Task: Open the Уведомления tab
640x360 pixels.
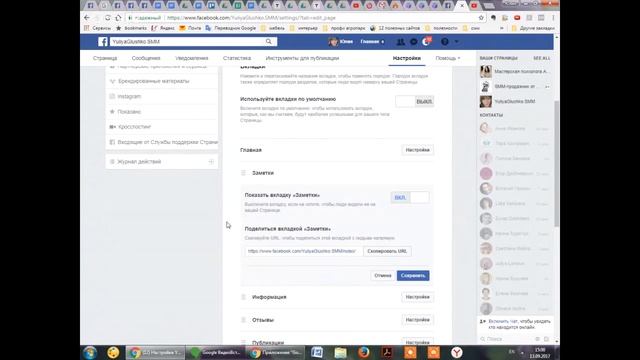Action: (191, 58)
